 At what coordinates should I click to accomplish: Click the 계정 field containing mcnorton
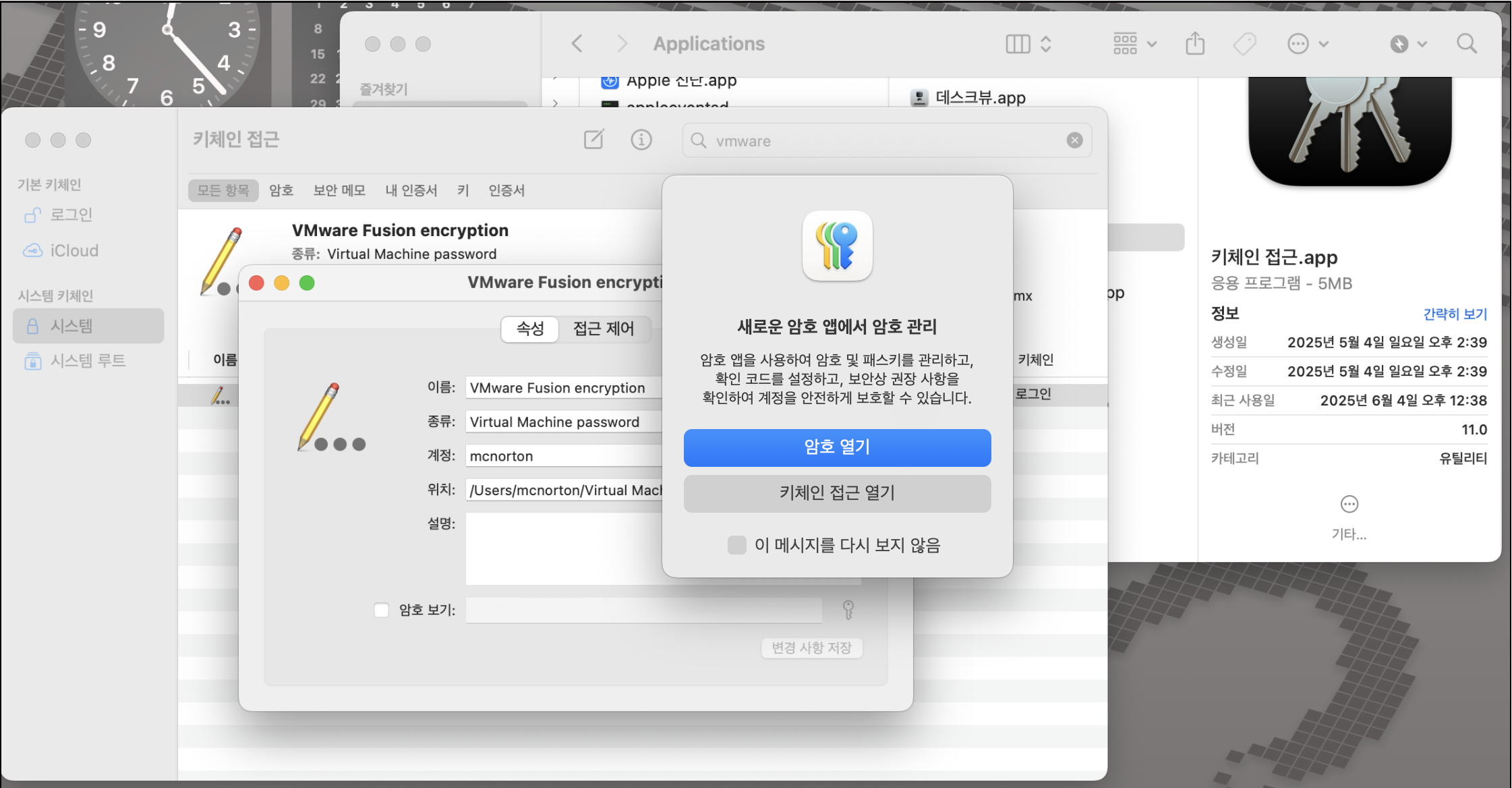(x=564, y=456)
